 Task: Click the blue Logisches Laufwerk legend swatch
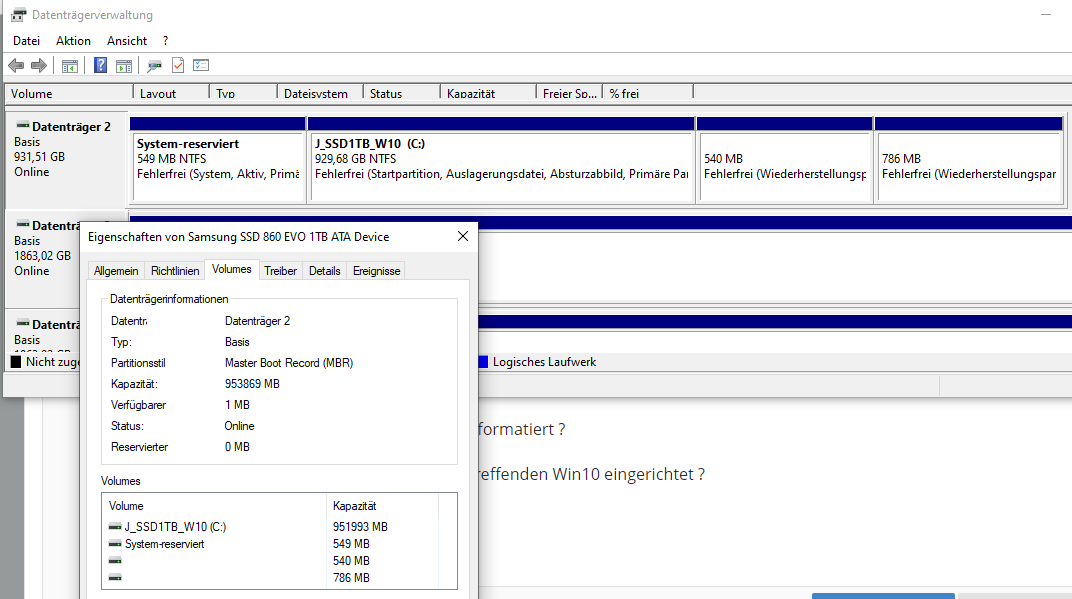483,362
